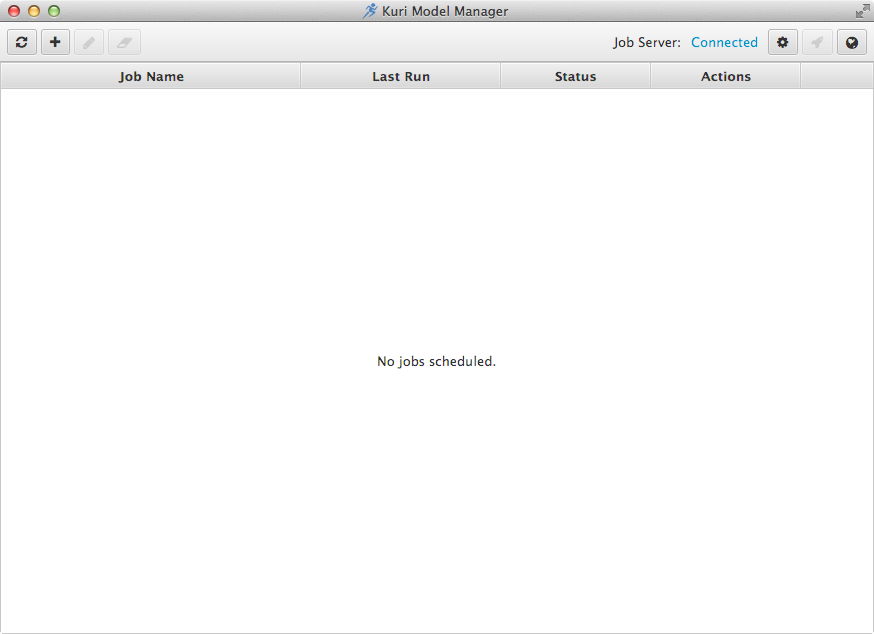Click the globe icon on the toolbar

click(x=851, y=42)
